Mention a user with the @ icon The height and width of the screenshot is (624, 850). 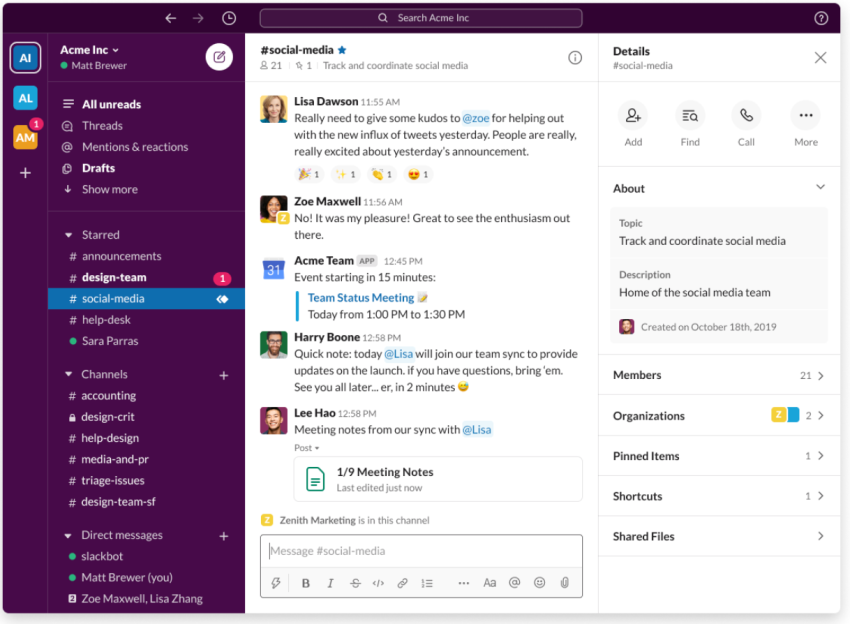click(515, 583)
